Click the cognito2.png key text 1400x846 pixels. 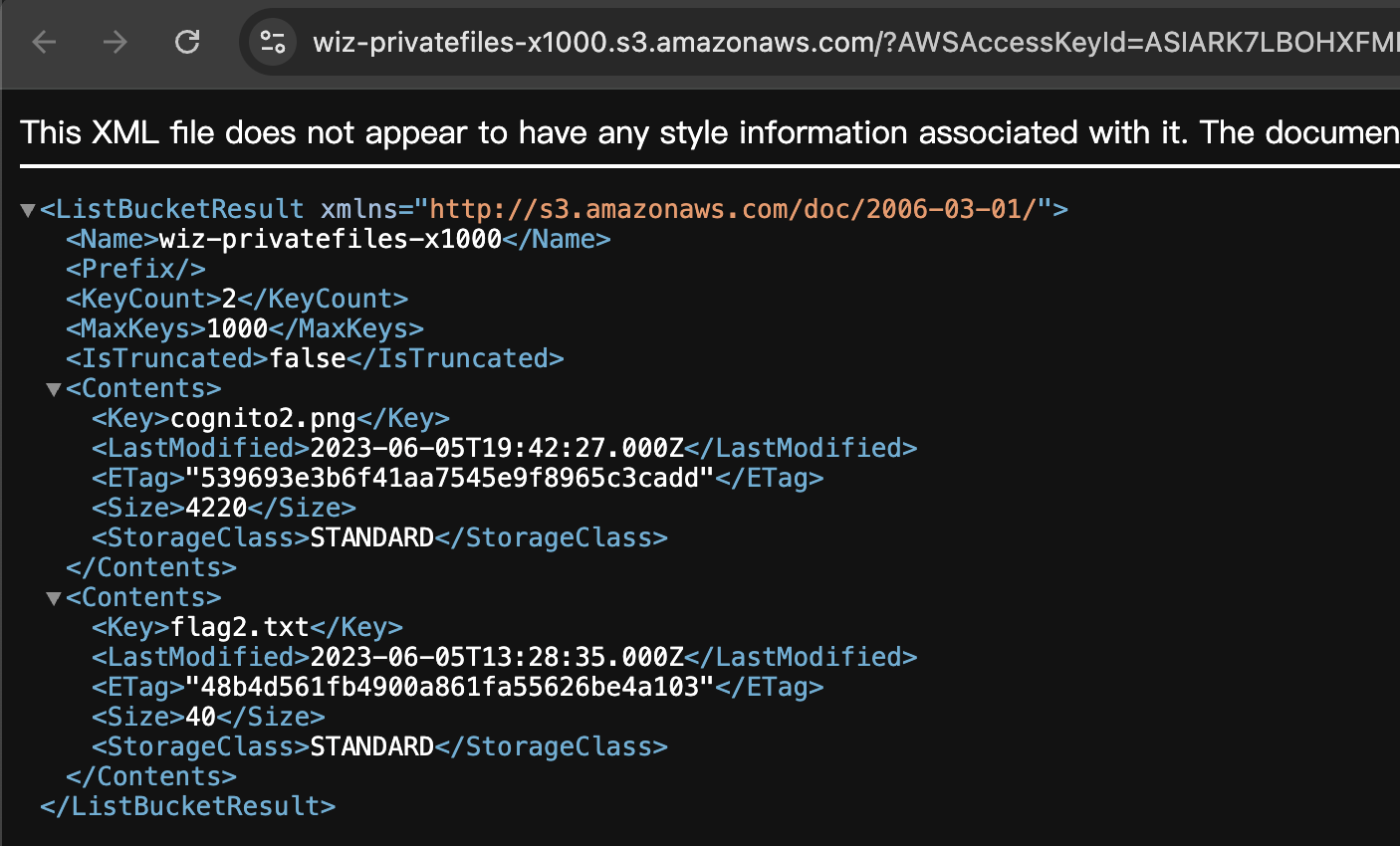point(264,418)
